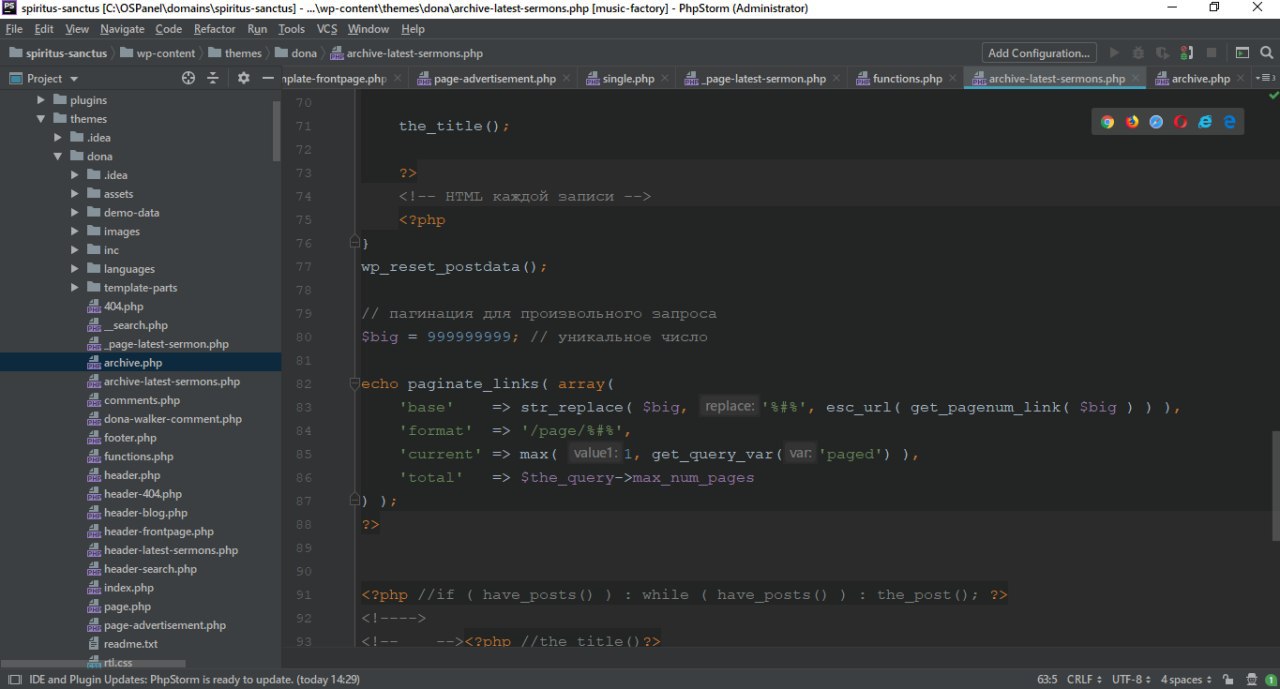Toggle fold marker at line 87
Screen dimensions: 1280x689
tap(354, 498)
